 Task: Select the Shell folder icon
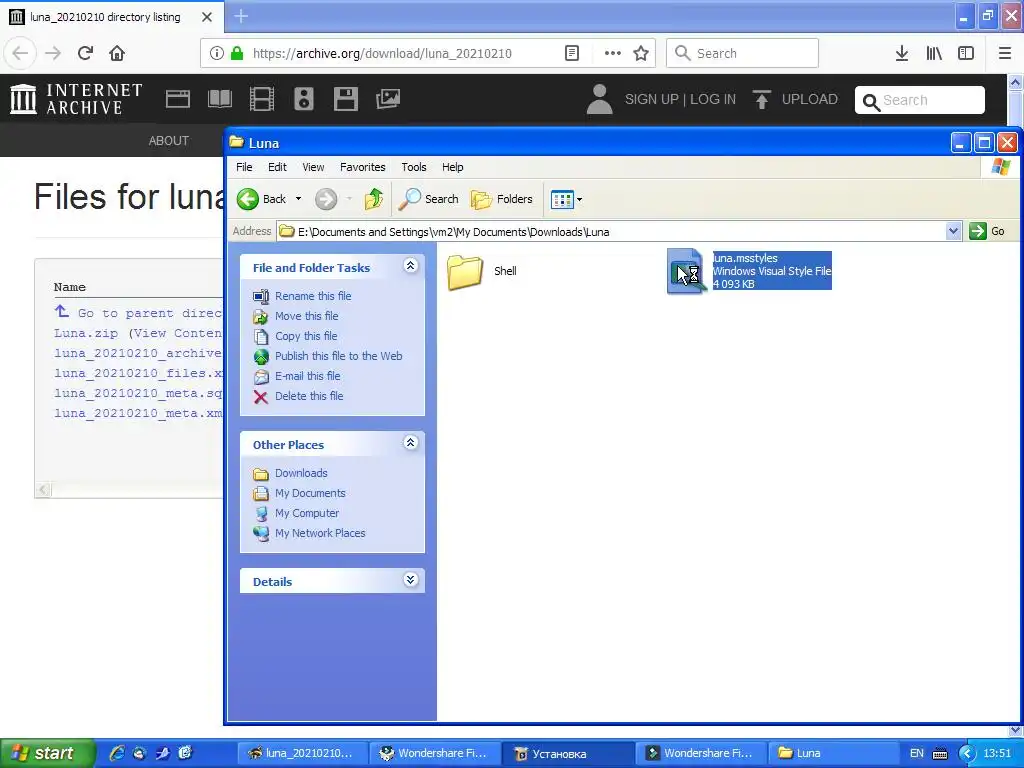pos(465,271)
